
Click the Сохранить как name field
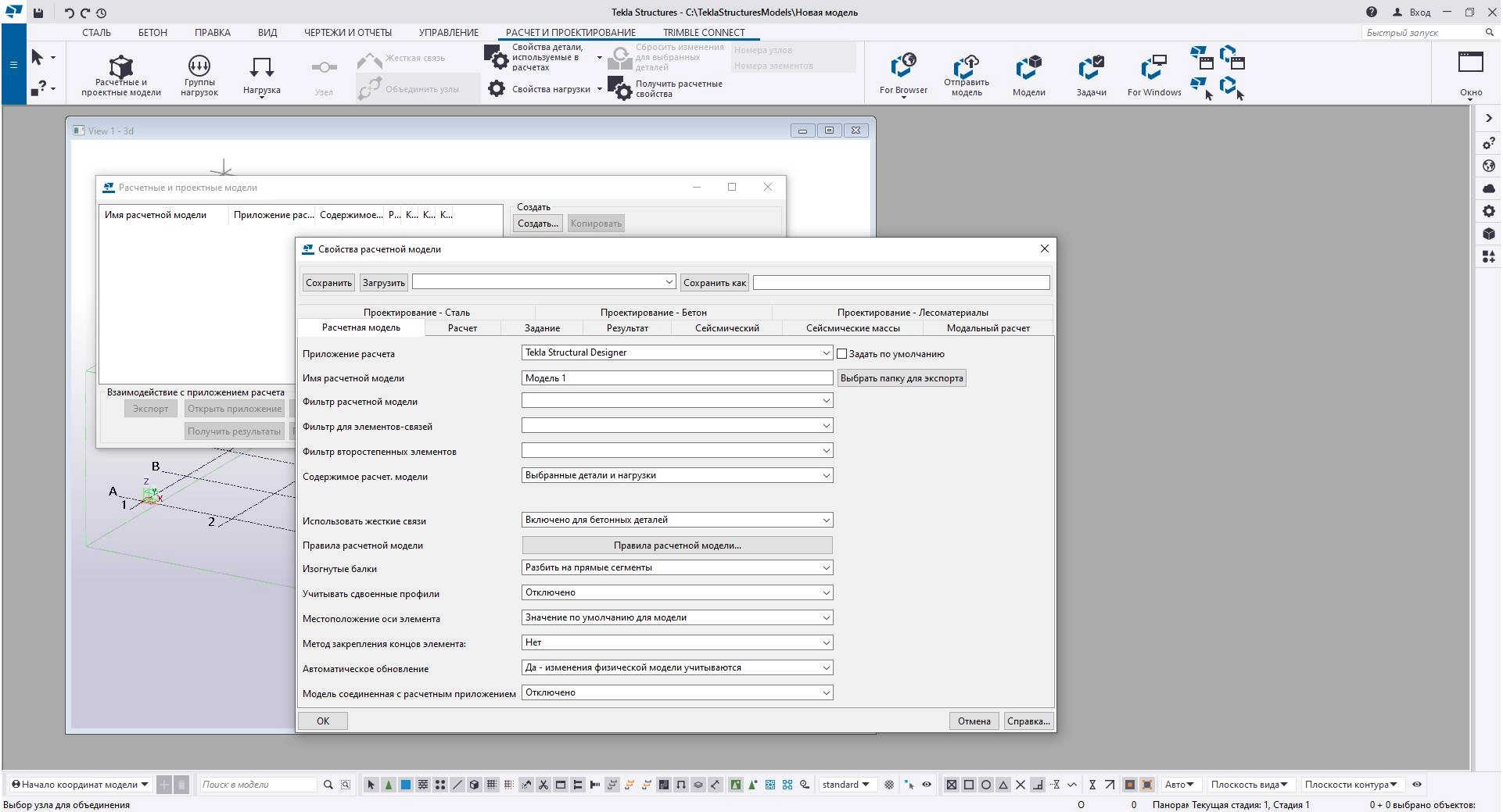[x=901, y=282]
